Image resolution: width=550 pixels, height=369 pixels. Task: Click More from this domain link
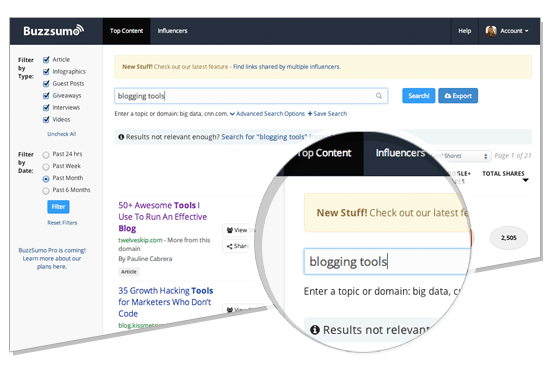coord(164,244)
